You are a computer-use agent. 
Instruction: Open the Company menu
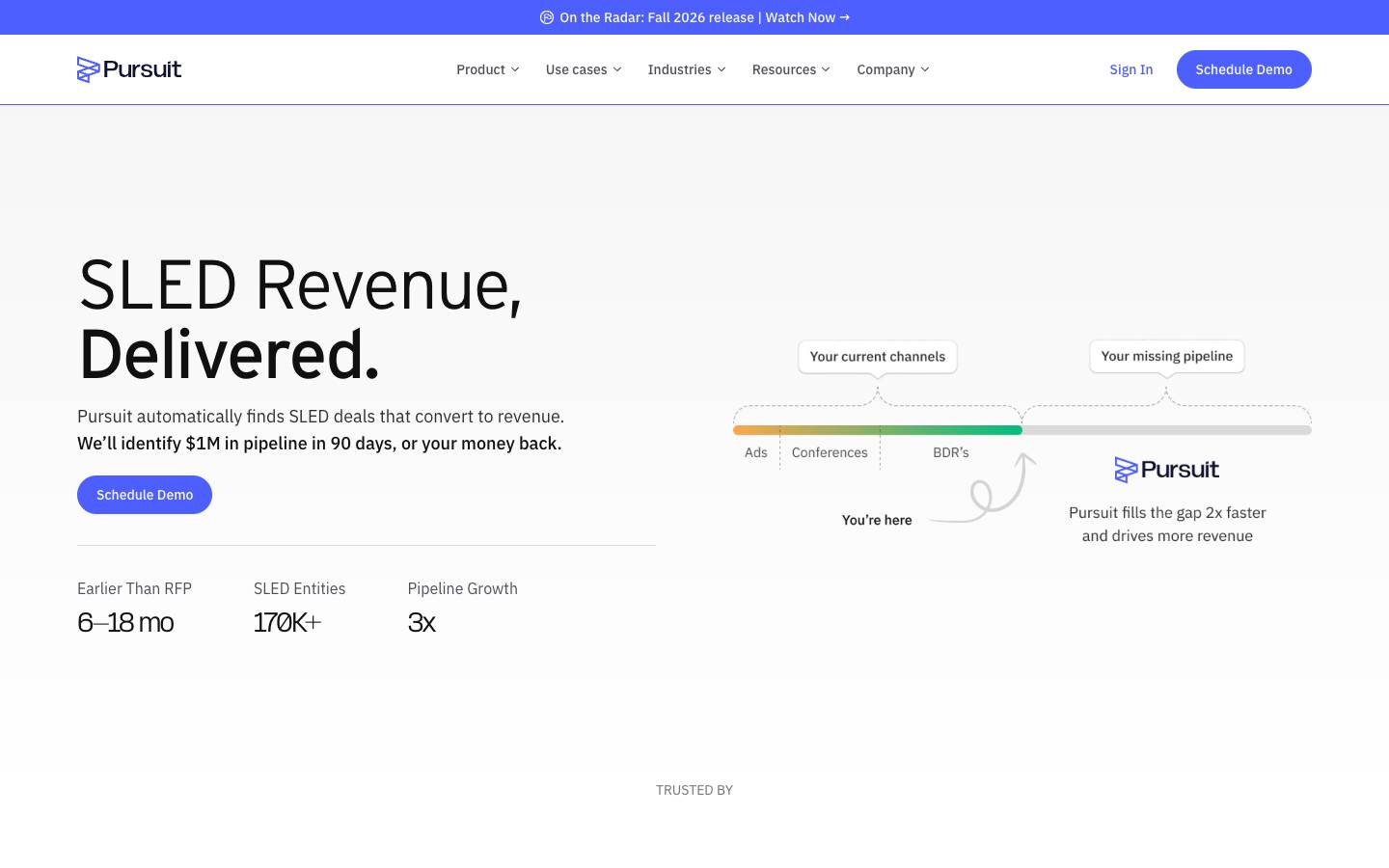893,69
